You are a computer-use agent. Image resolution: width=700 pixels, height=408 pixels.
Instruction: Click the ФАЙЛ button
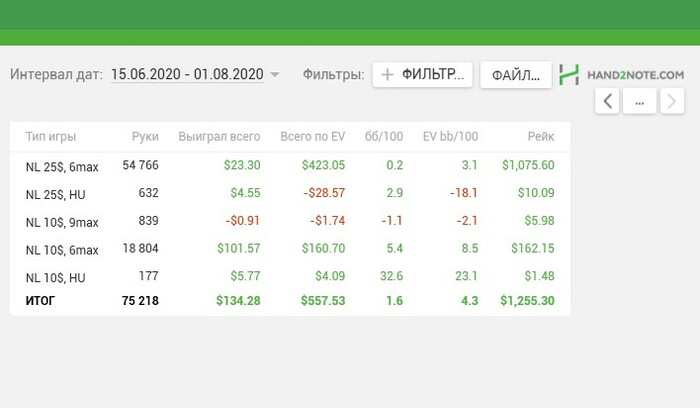pyautogui.click(x=515, y=75)
